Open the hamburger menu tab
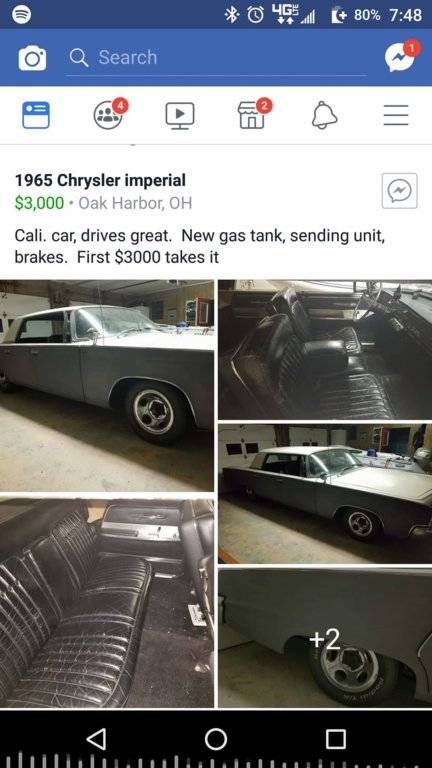This screenshot has width=432, height=768. point(396,115)
